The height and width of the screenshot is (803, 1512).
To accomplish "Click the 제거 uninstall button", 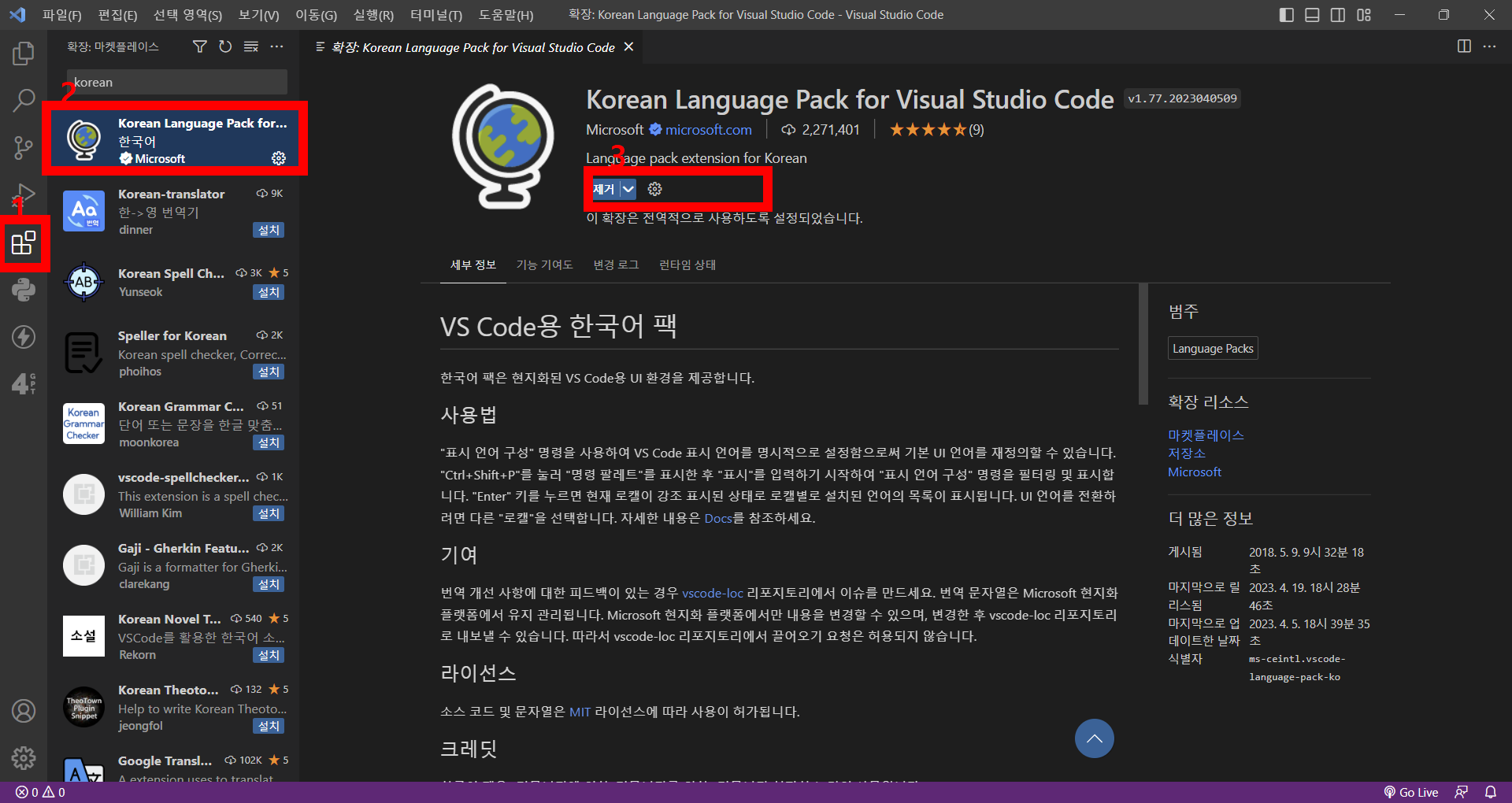I will pos(604,189).
